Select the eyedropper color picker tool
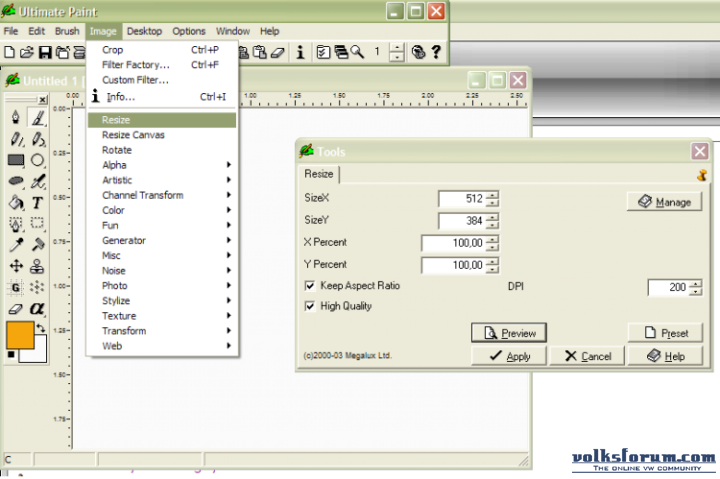Image resolution: width=720 pixels, height=479 pixels. coord(16,245)
